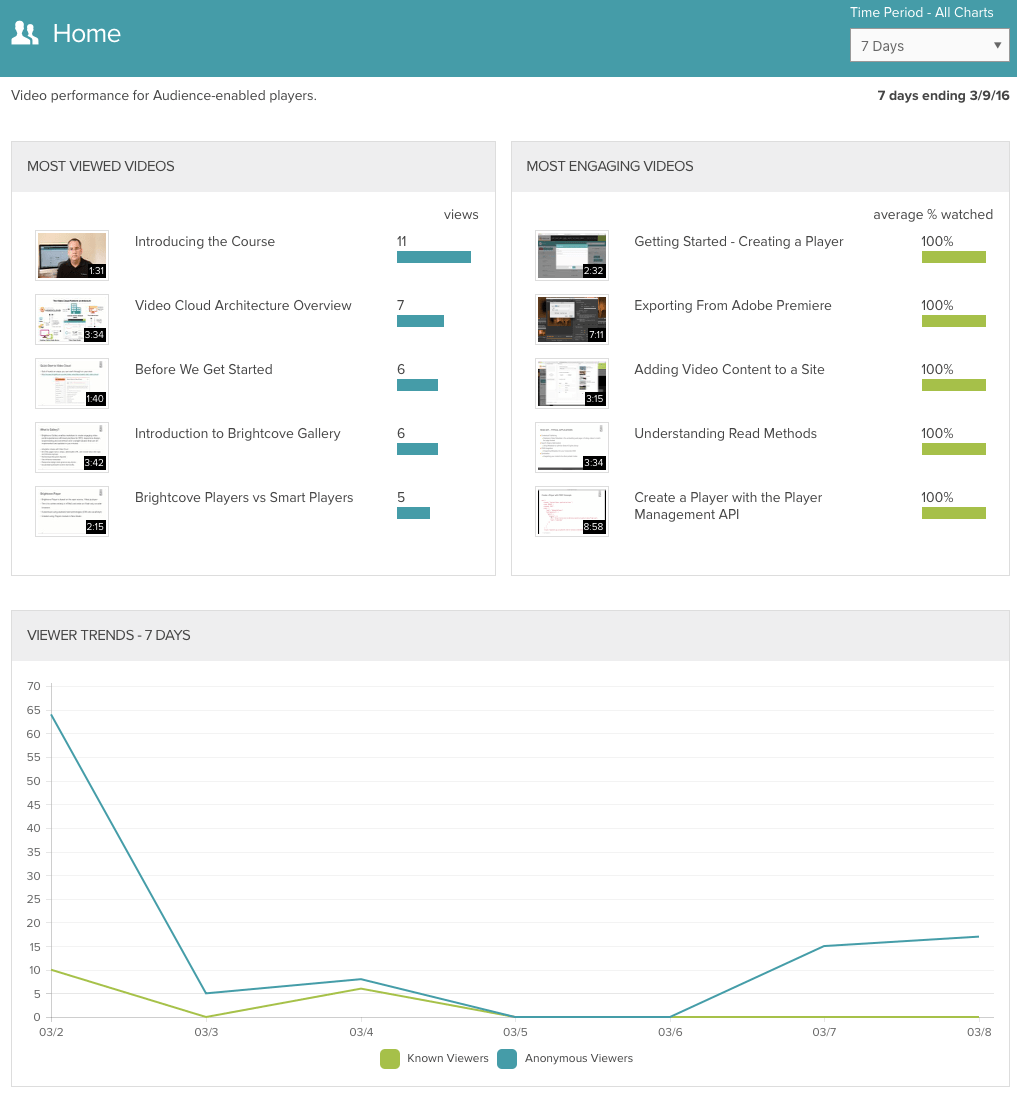This screenshot has width=1017, height=1093.
Task: Click the Home page title in header
Action: 87,34
